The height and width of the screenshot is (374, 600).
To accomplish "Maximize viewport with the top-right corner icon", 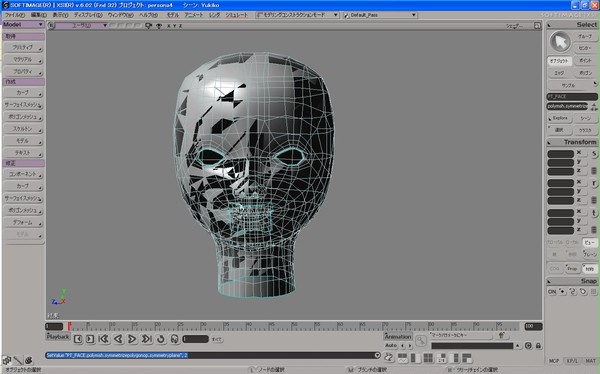I will click(537, 26).
